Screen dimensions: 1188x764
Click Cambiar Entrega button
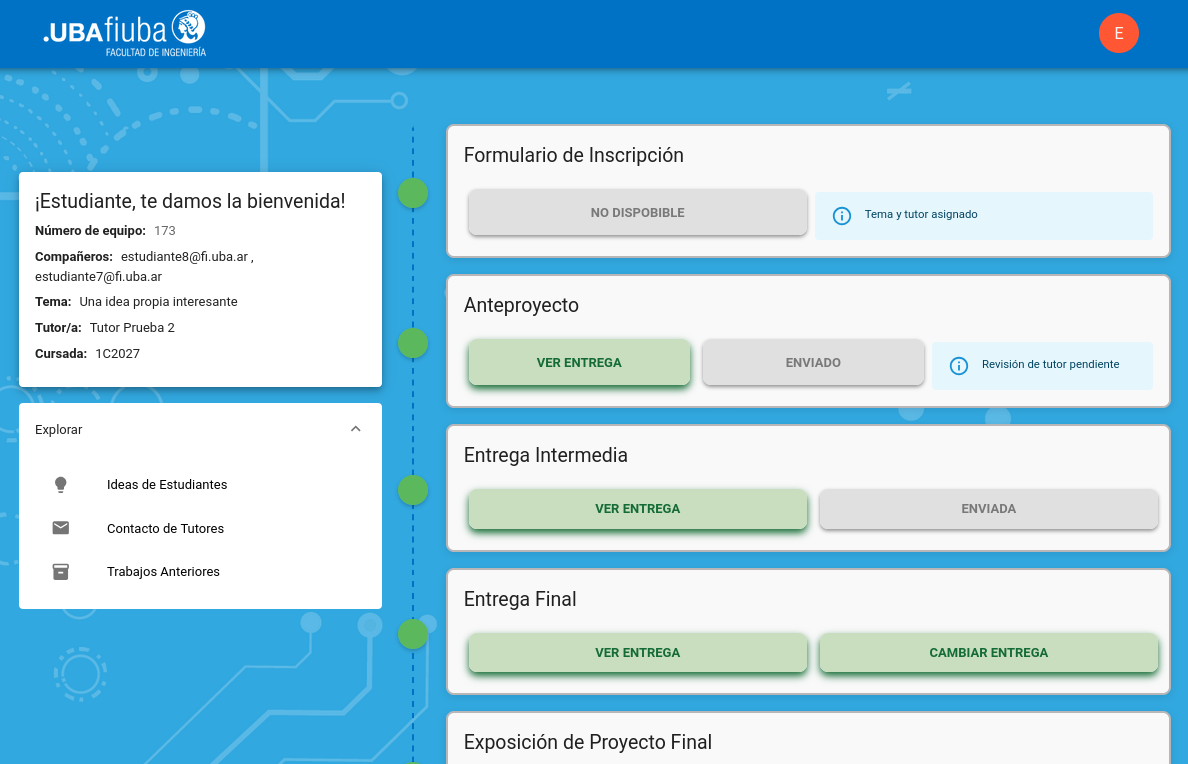coord(988,653)
